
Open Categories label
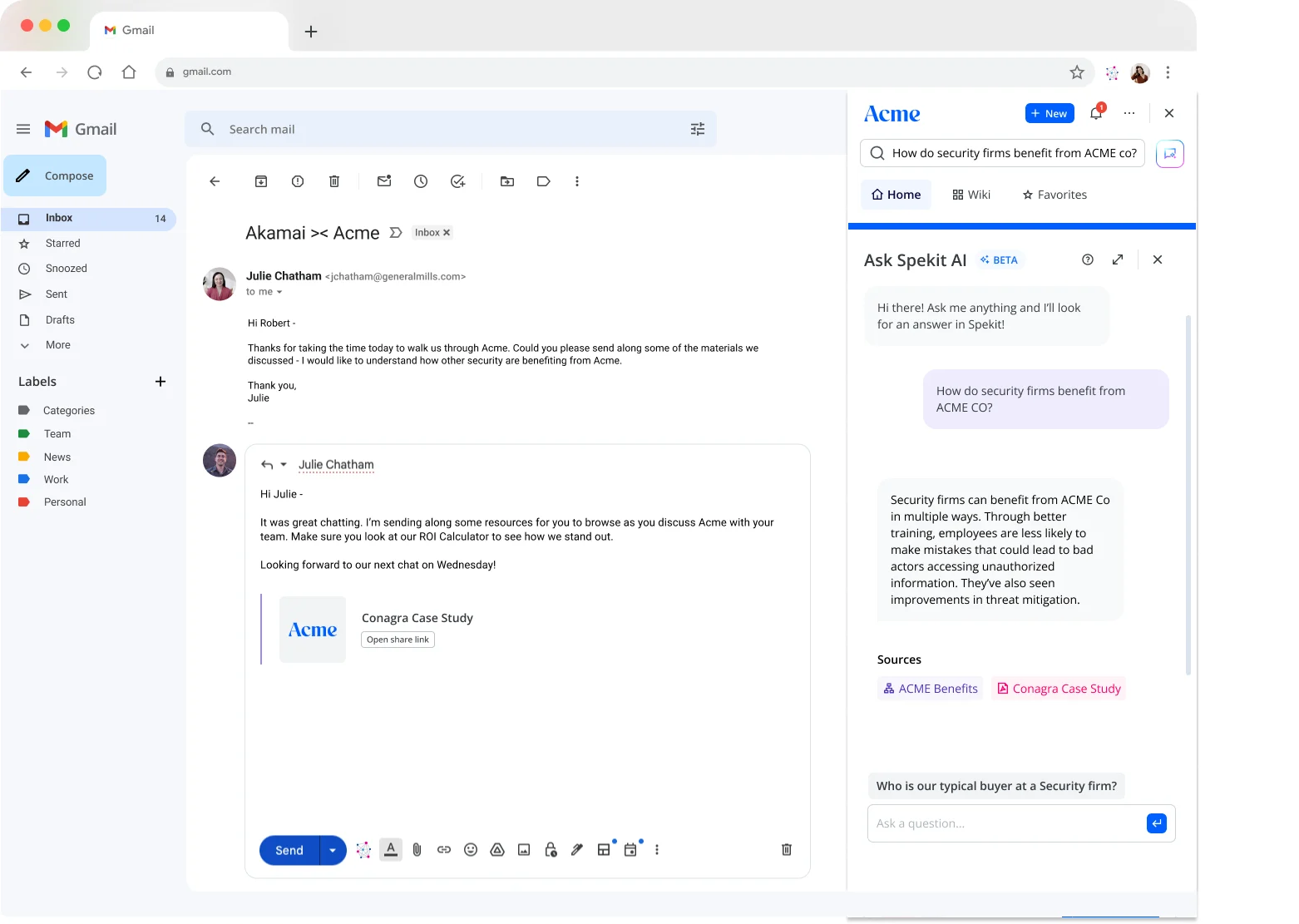(68, 411)
